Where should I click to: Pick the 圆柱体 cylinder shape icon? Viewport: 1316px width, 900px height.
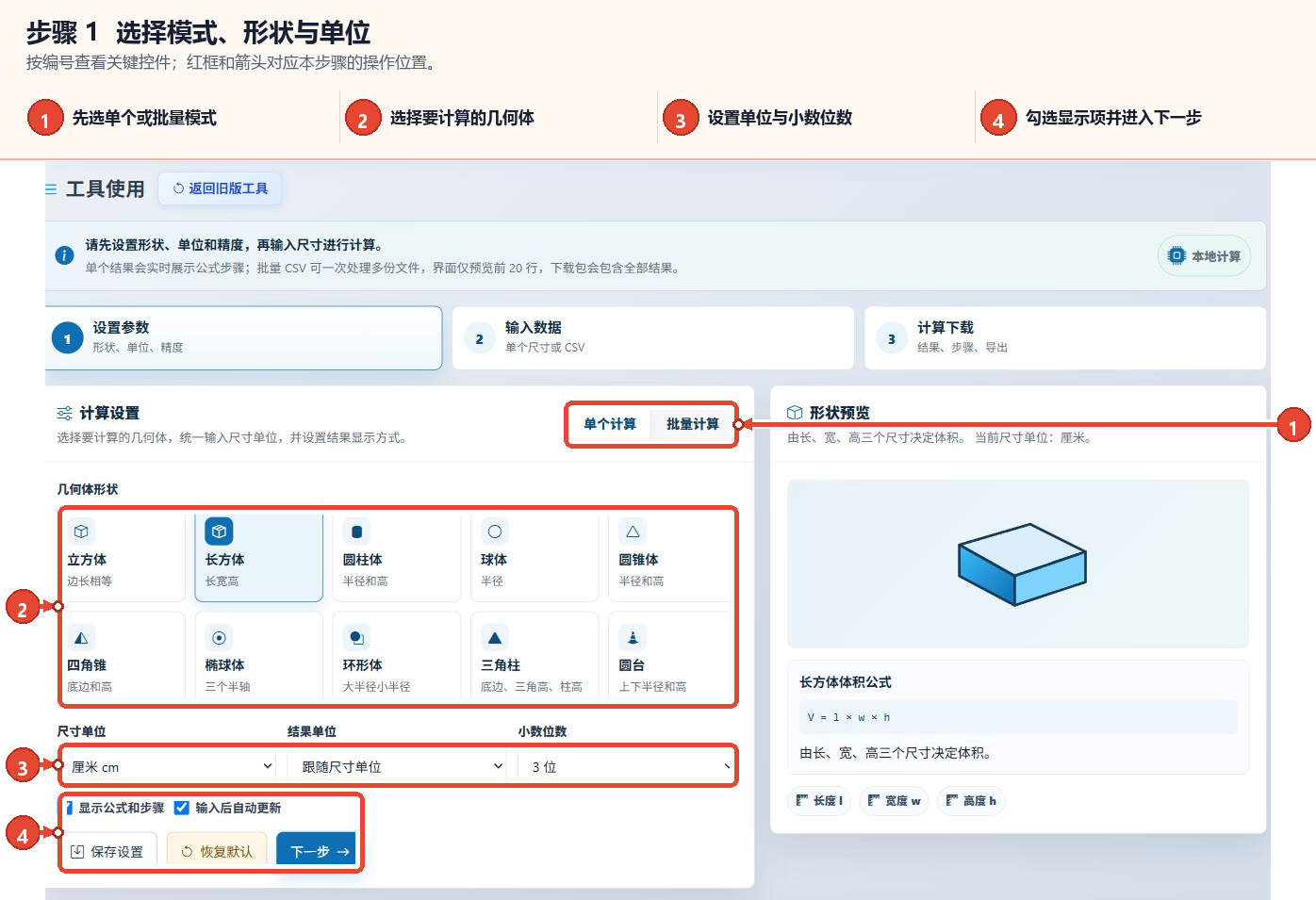tap(356, 532)
